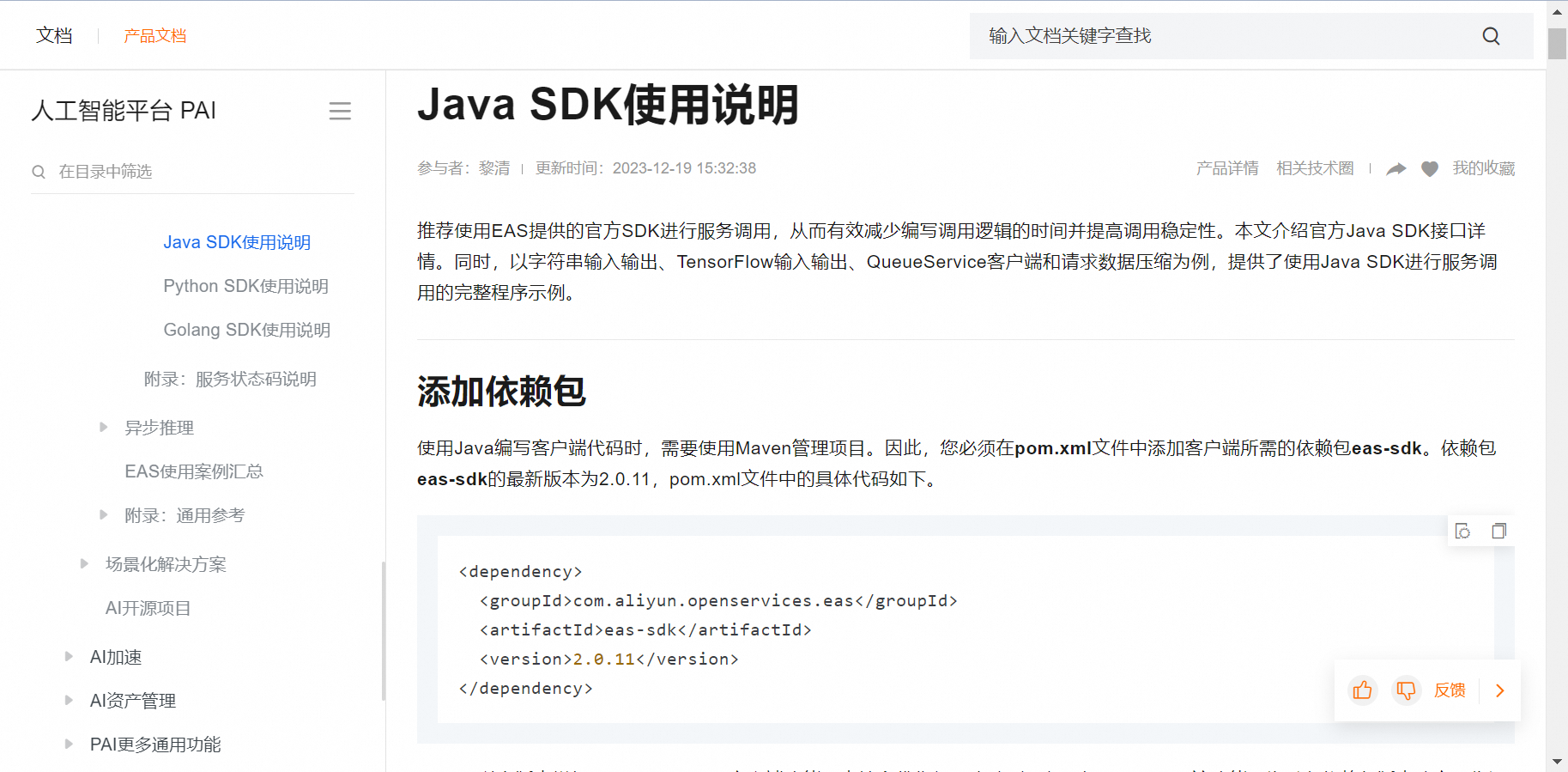Click the 反馈 feedback button
Viewport: 1568px width, 772px height.
(x=1450, y=690)
